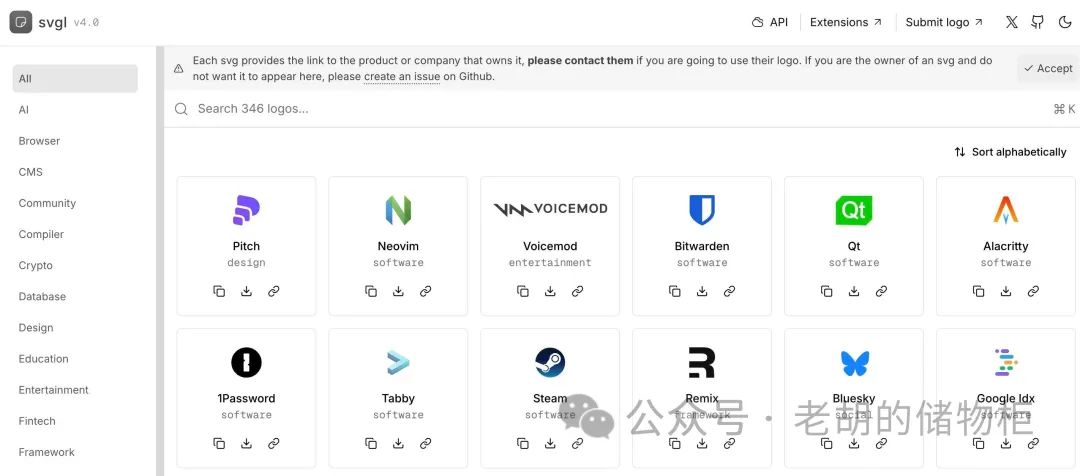Image resolution: width=1080 pixels, height=476 pixels.
Task: Click the Submit logo link
Action: [944, 22]
